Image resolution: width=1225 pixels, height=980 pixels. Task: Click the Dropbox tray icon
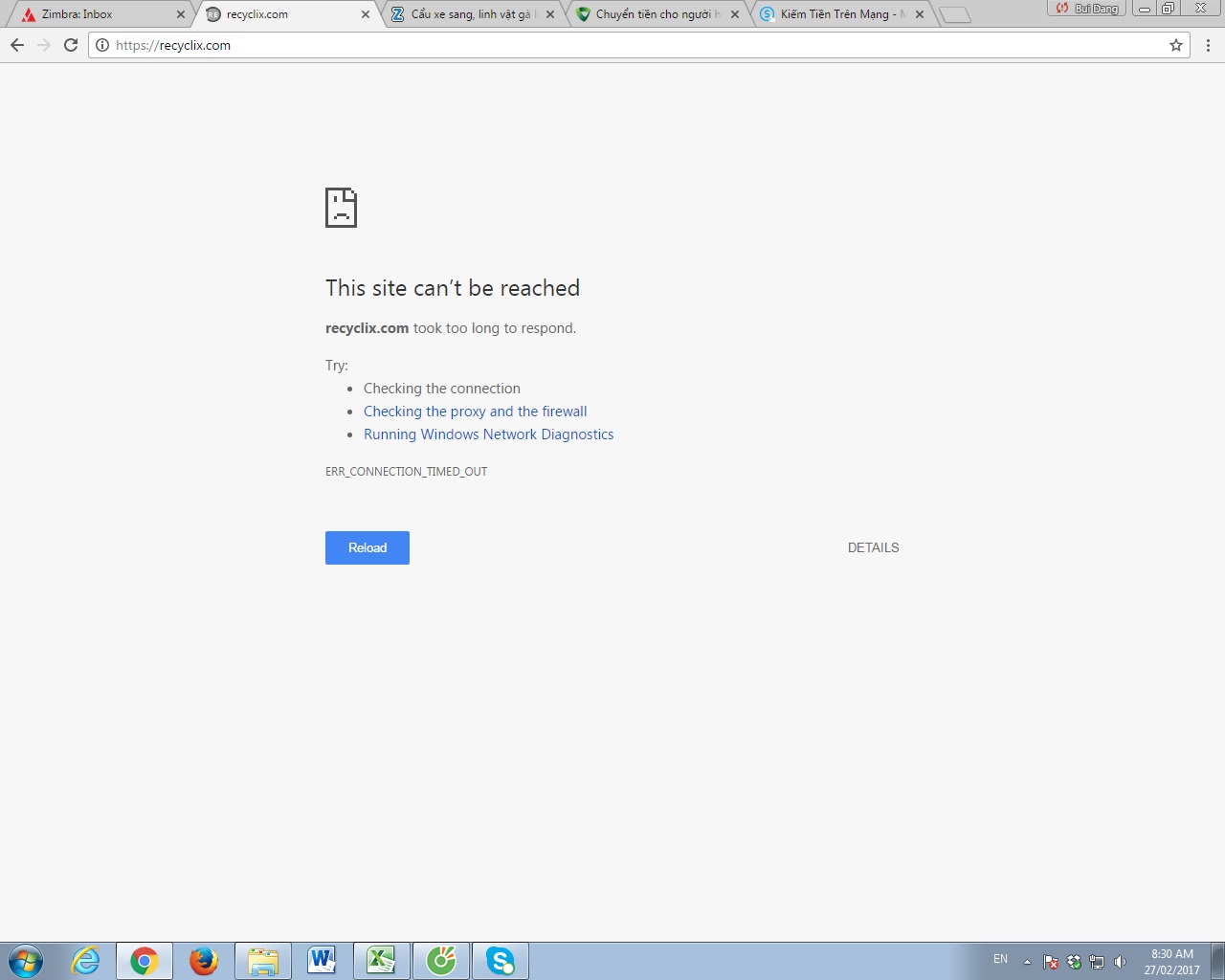pos(1074,962)
